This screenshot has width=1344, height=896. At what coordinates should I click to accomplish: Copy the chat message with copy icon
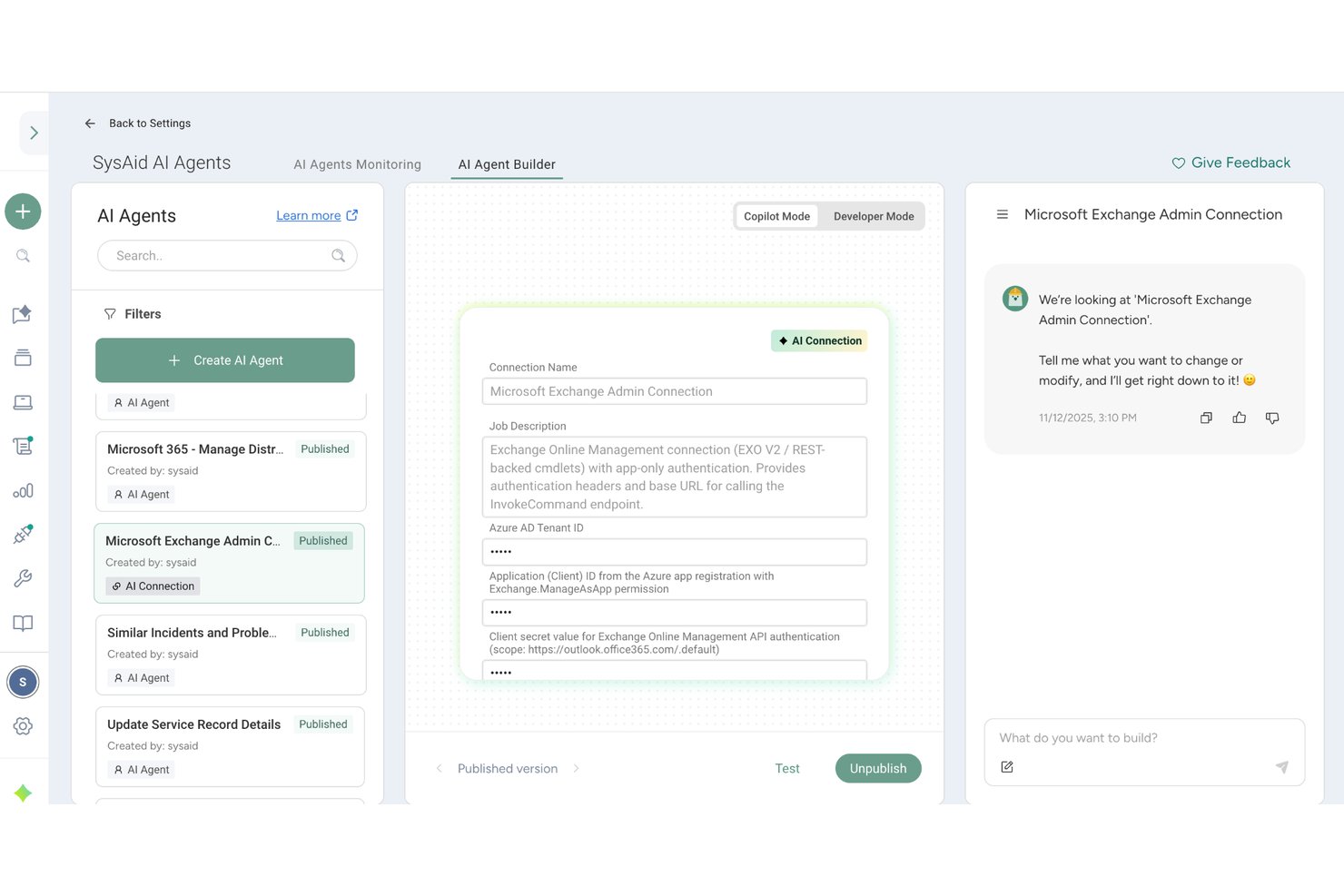[x=1206, y=418]
